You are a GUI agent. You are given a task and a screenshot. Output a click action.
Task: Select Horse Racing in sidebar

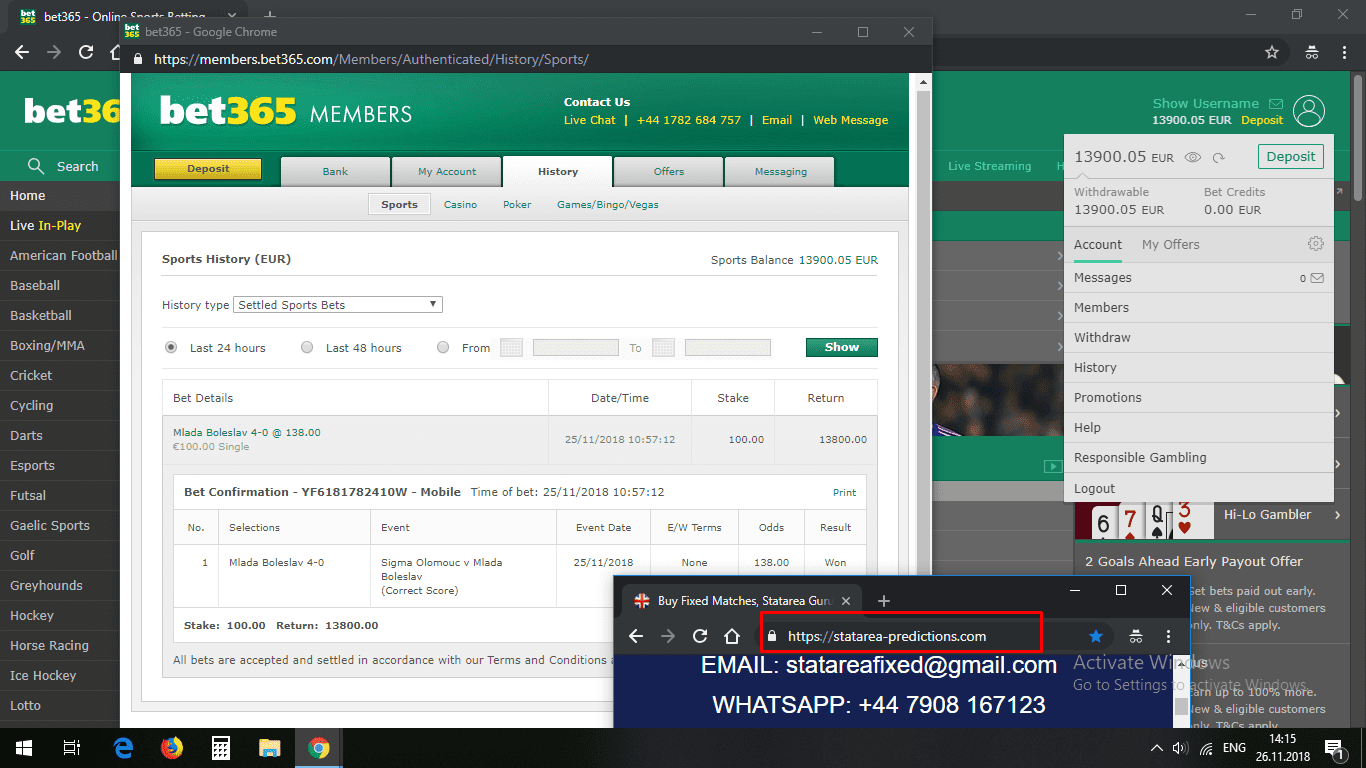click(60, 646)
